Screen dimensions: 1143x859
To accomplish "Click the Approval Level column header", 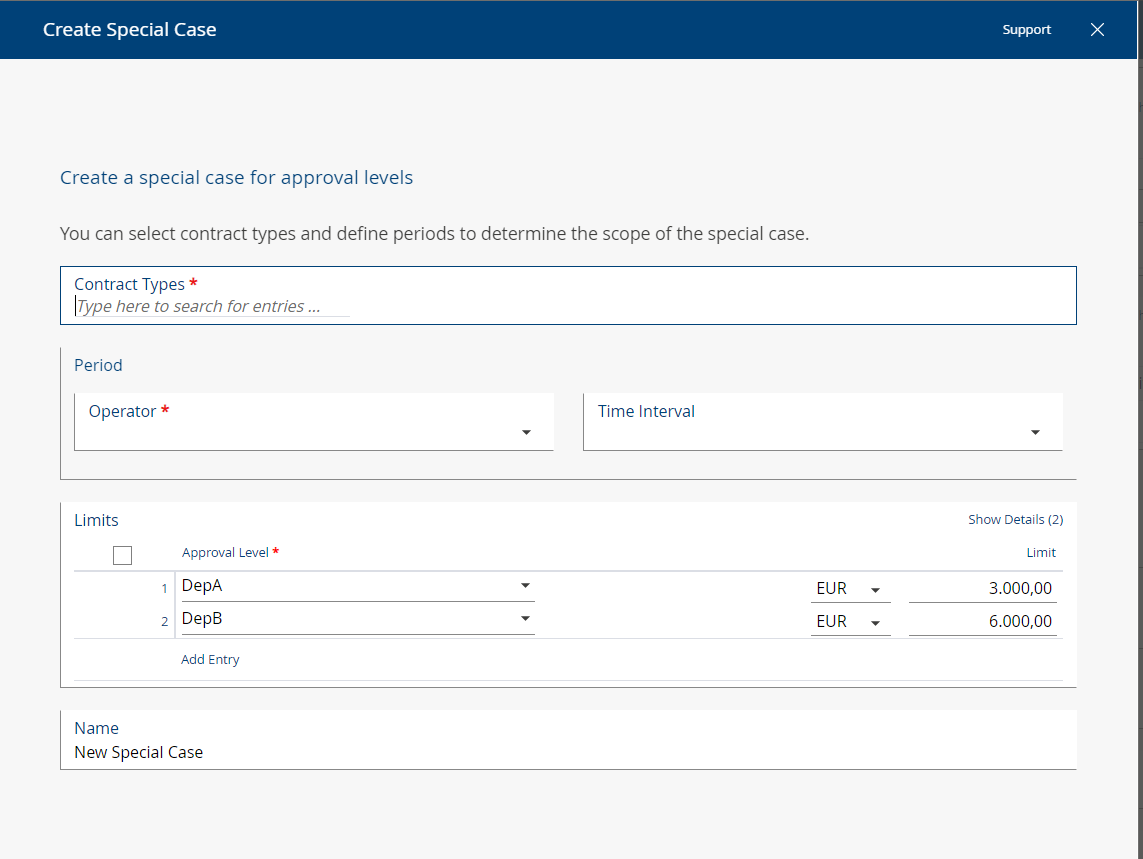I will pos(225,553).
